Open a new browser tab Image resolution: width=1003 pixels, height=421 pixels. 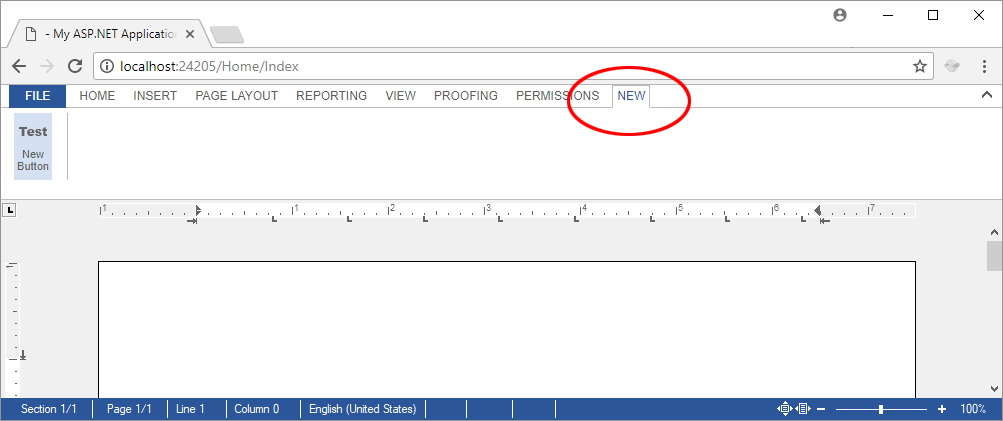226,35
